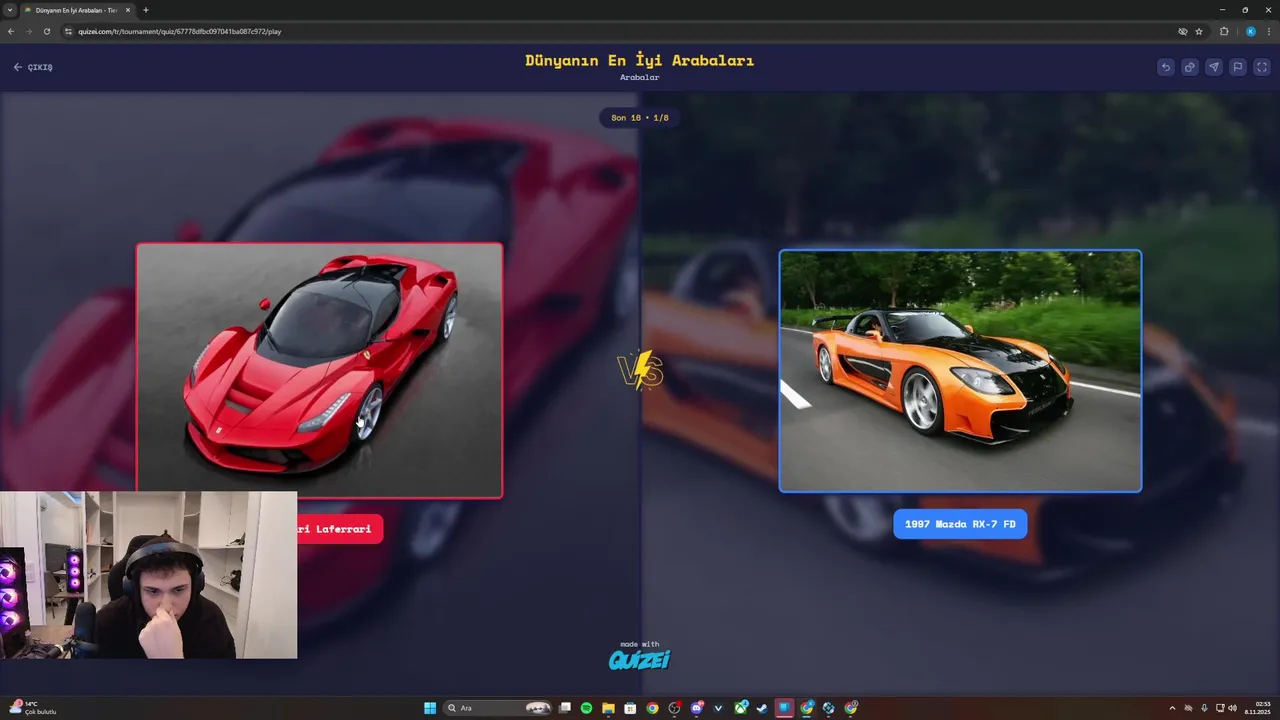Open the volume speaker tray icon

click(x=1232, y=708)
